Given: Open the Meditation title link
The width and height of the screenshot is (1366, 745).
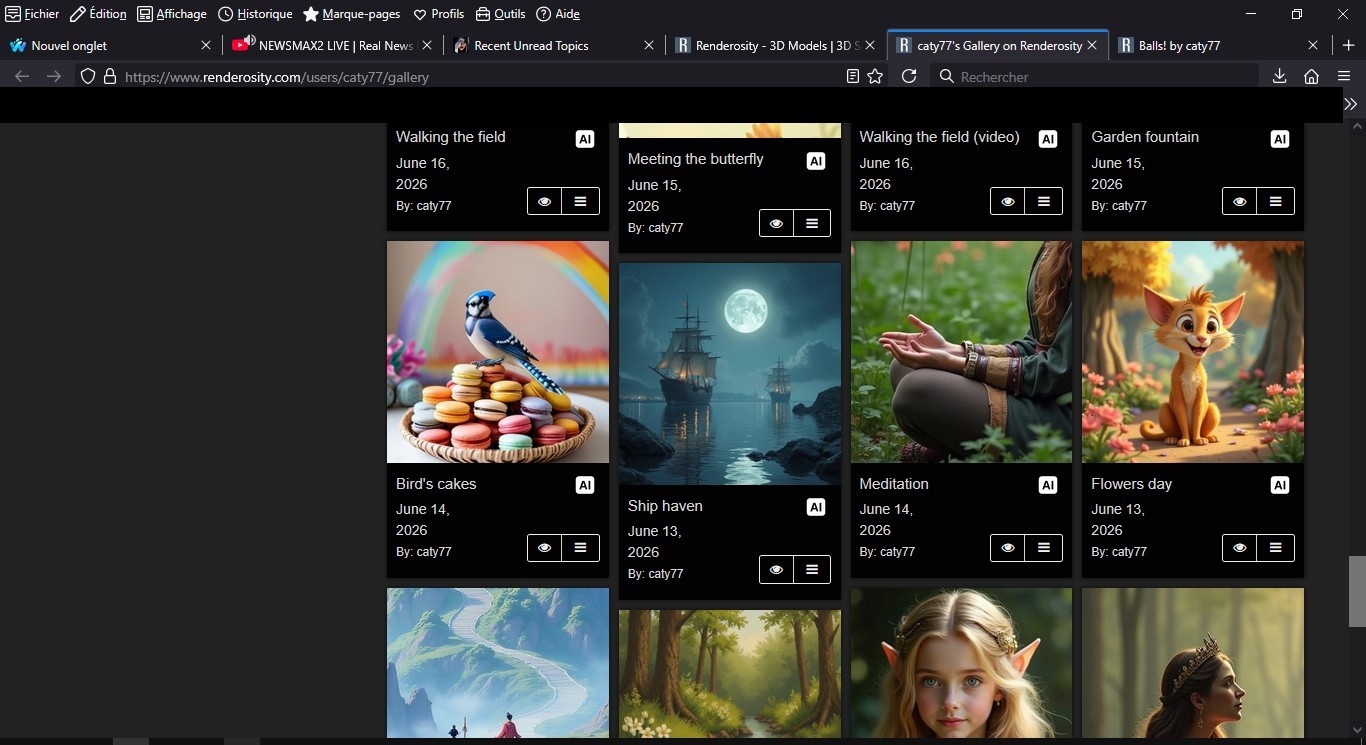Looking at the screenshot, I should [894, 484].
